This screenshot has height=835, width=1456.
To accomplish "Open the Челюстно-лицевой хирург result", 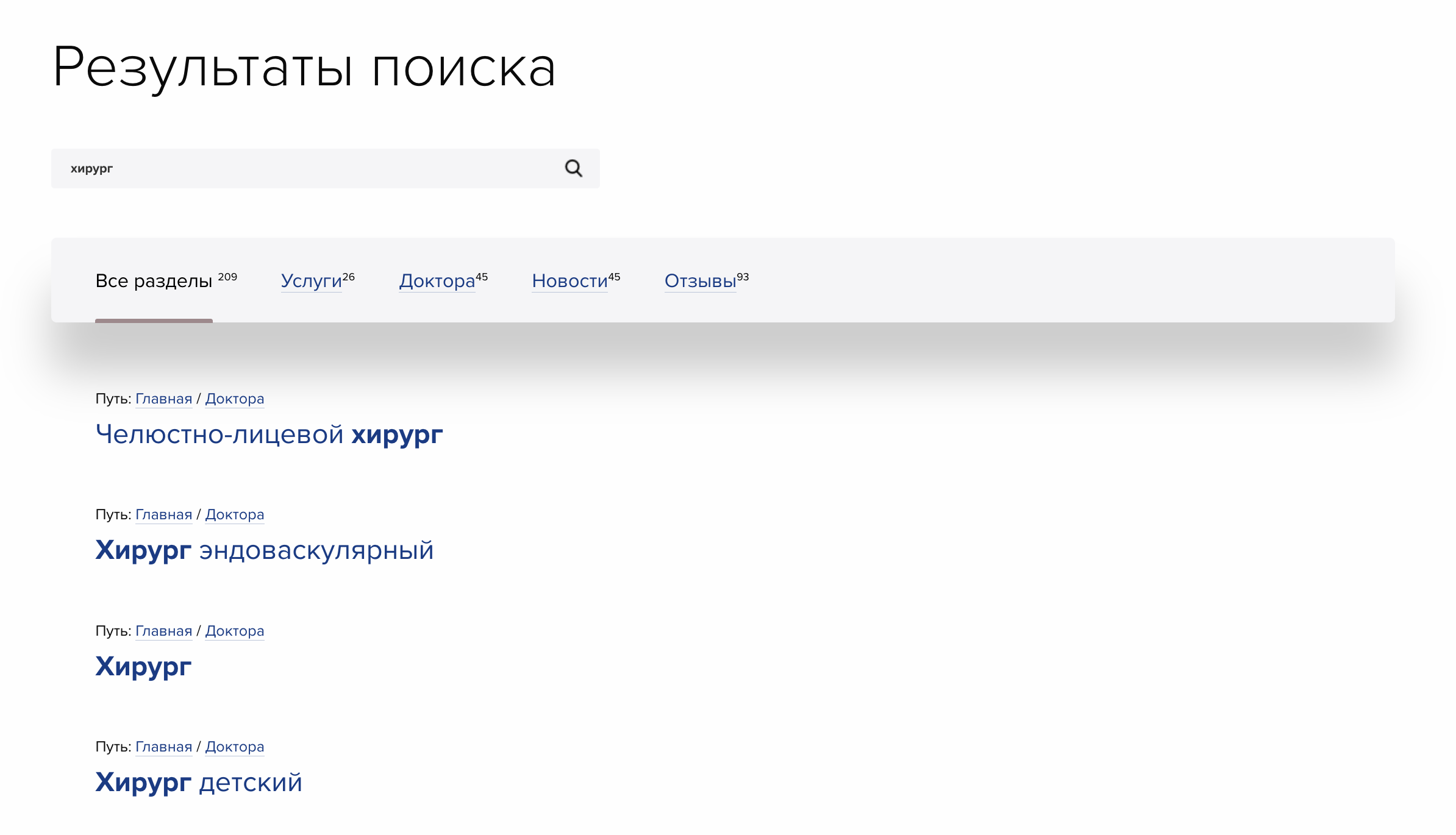I will [x=269, y=435].
